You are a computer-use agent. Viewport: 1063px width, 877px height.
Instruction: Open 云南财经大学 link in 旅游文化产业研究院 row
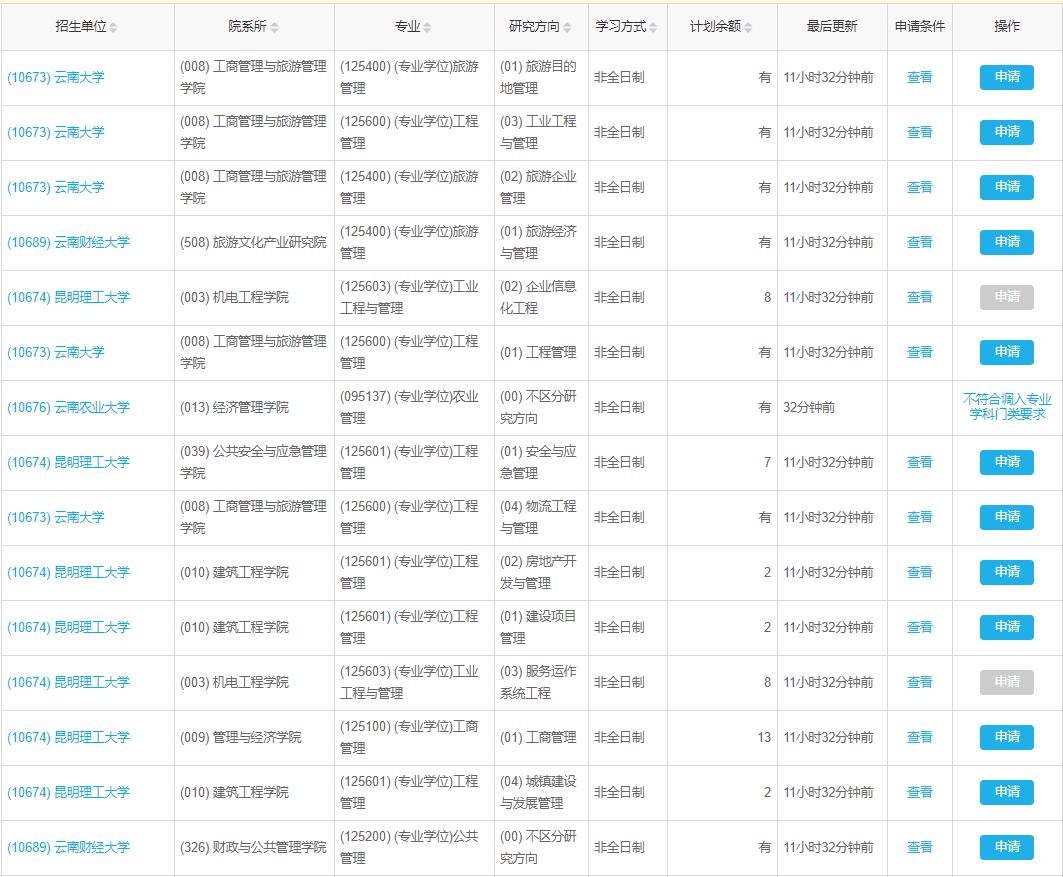68,242
